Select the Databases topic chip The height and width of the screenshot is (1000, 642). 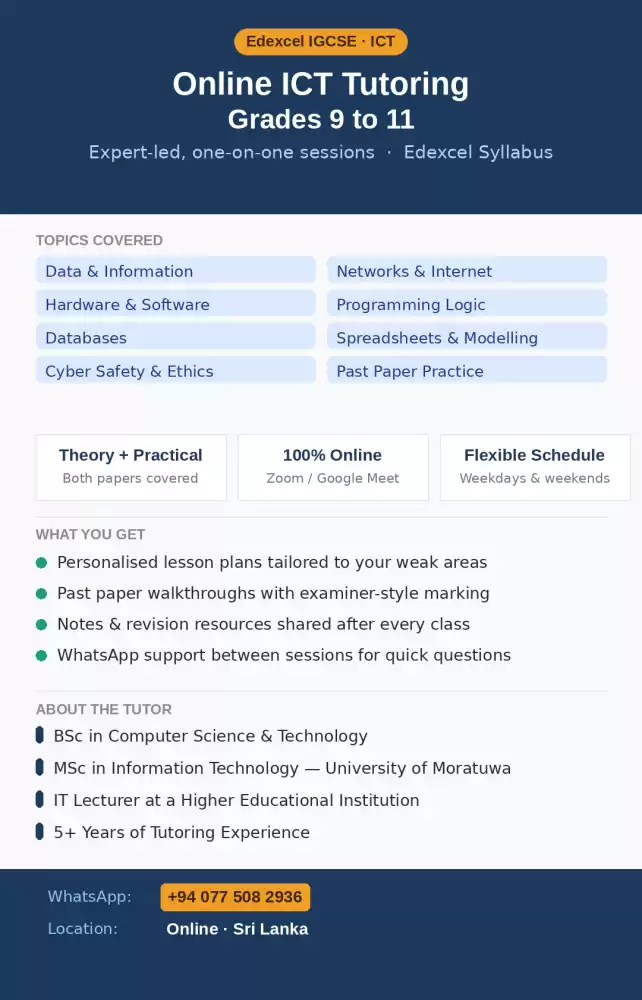click(x=175, y=336)
